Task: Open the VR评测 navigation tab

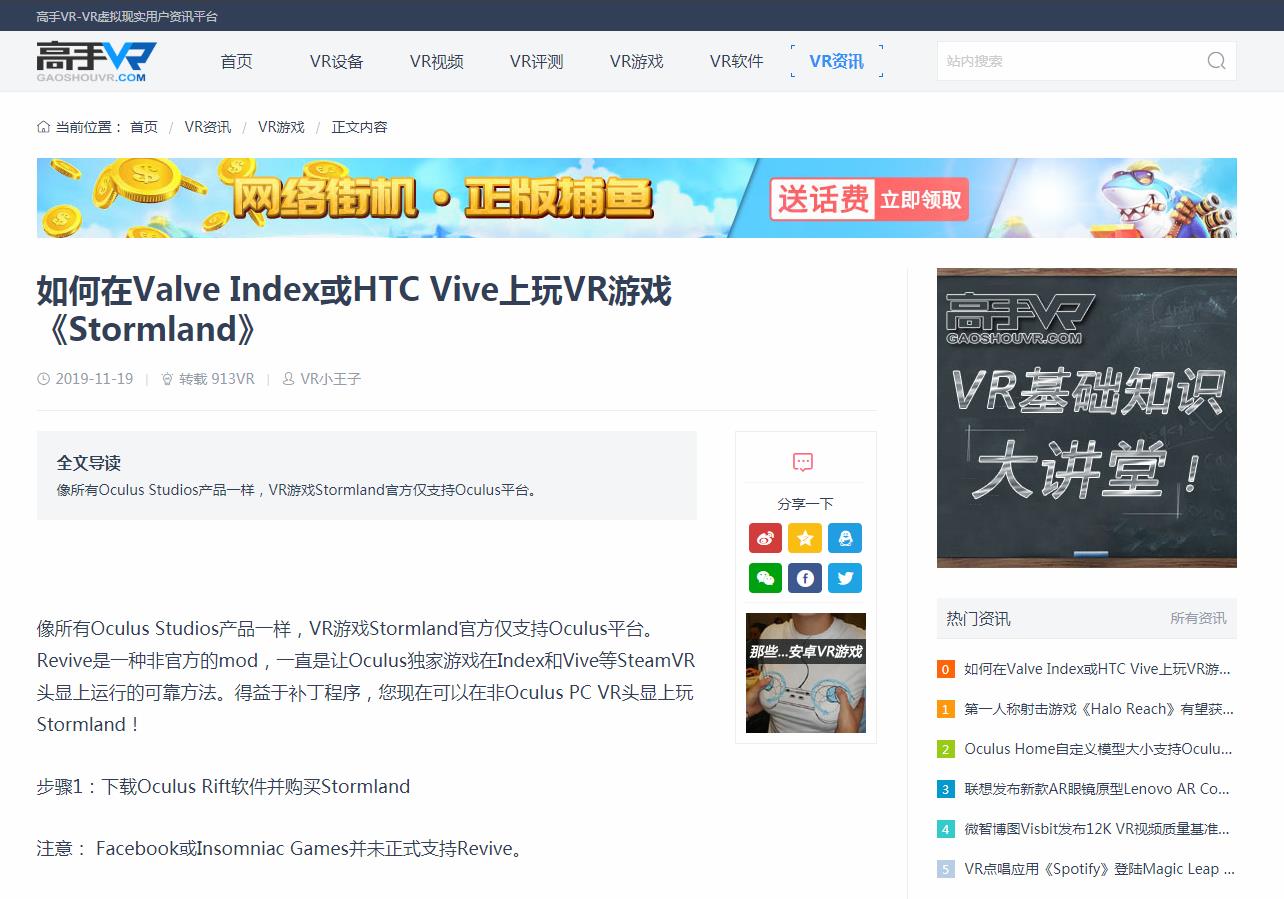Action: 537,61
